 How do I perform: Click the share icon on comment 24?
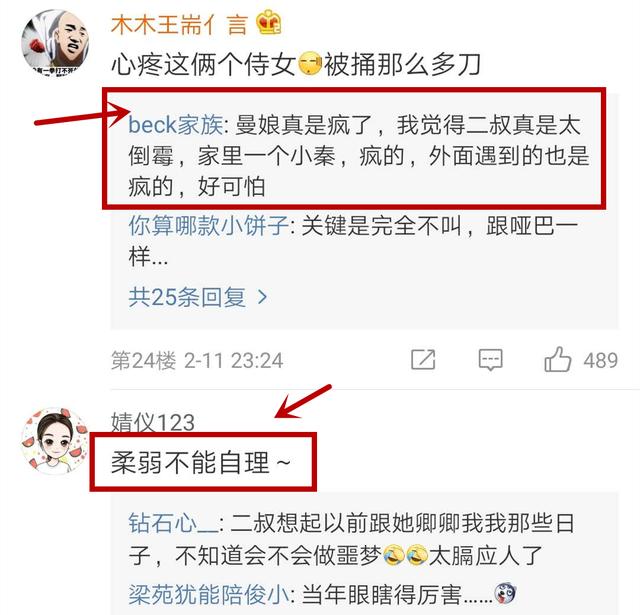pyautogui.click(x=423, y=360)
